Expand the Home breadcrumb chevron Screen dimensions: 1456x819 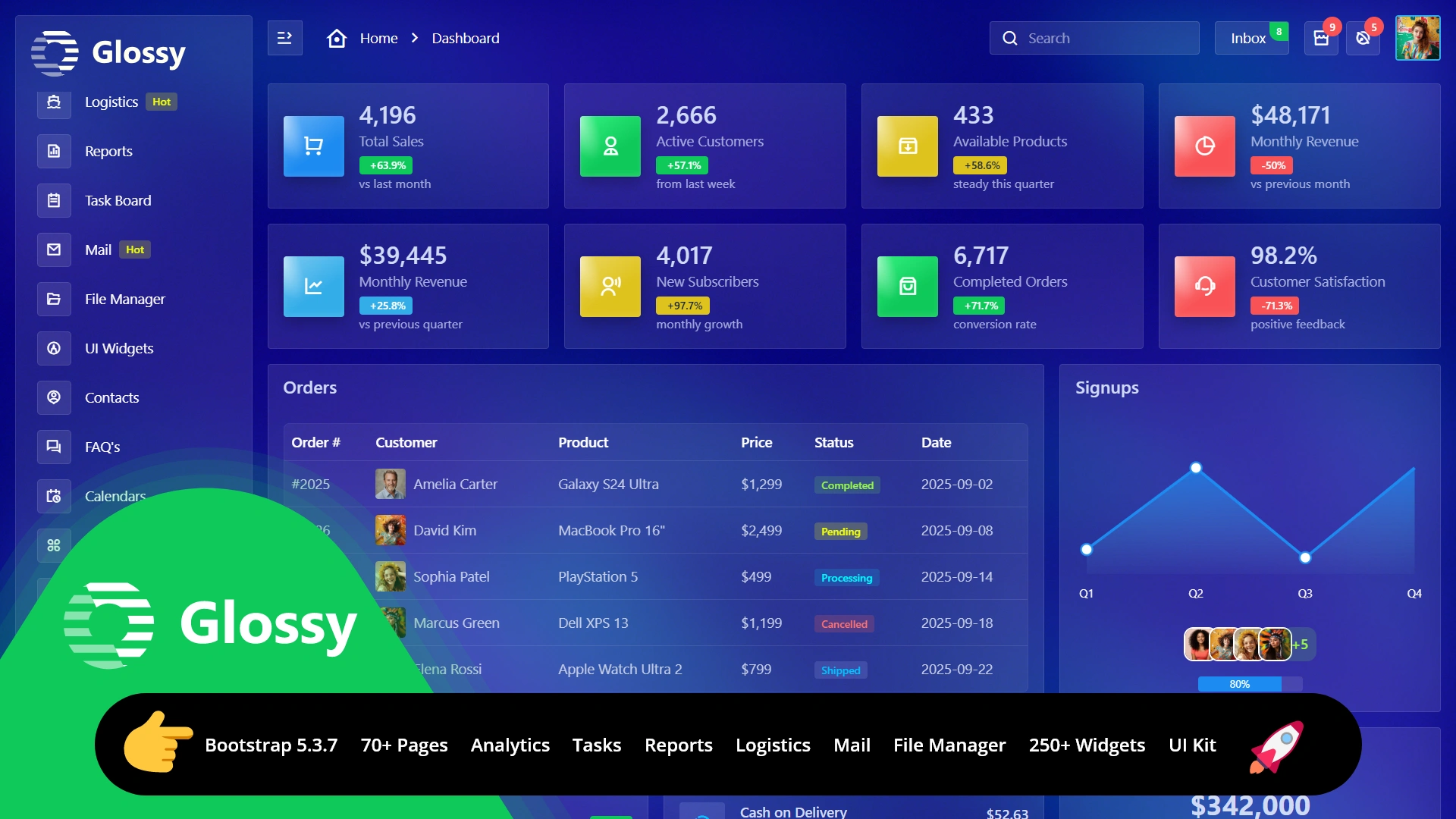click(x=414, y=38)
